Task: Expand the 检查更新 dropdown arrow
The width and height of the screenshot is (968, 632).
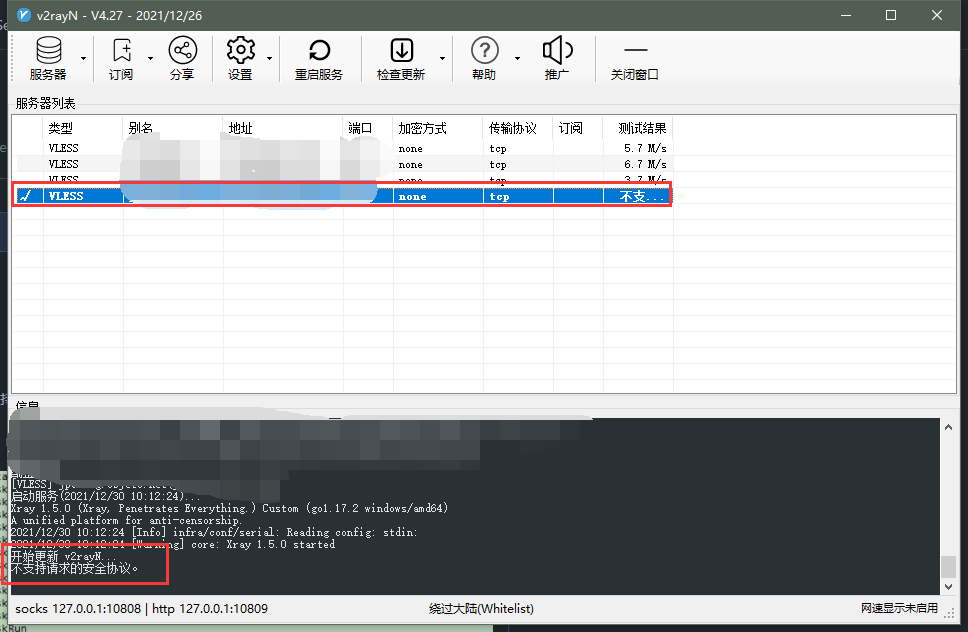Action: (442, 59)
